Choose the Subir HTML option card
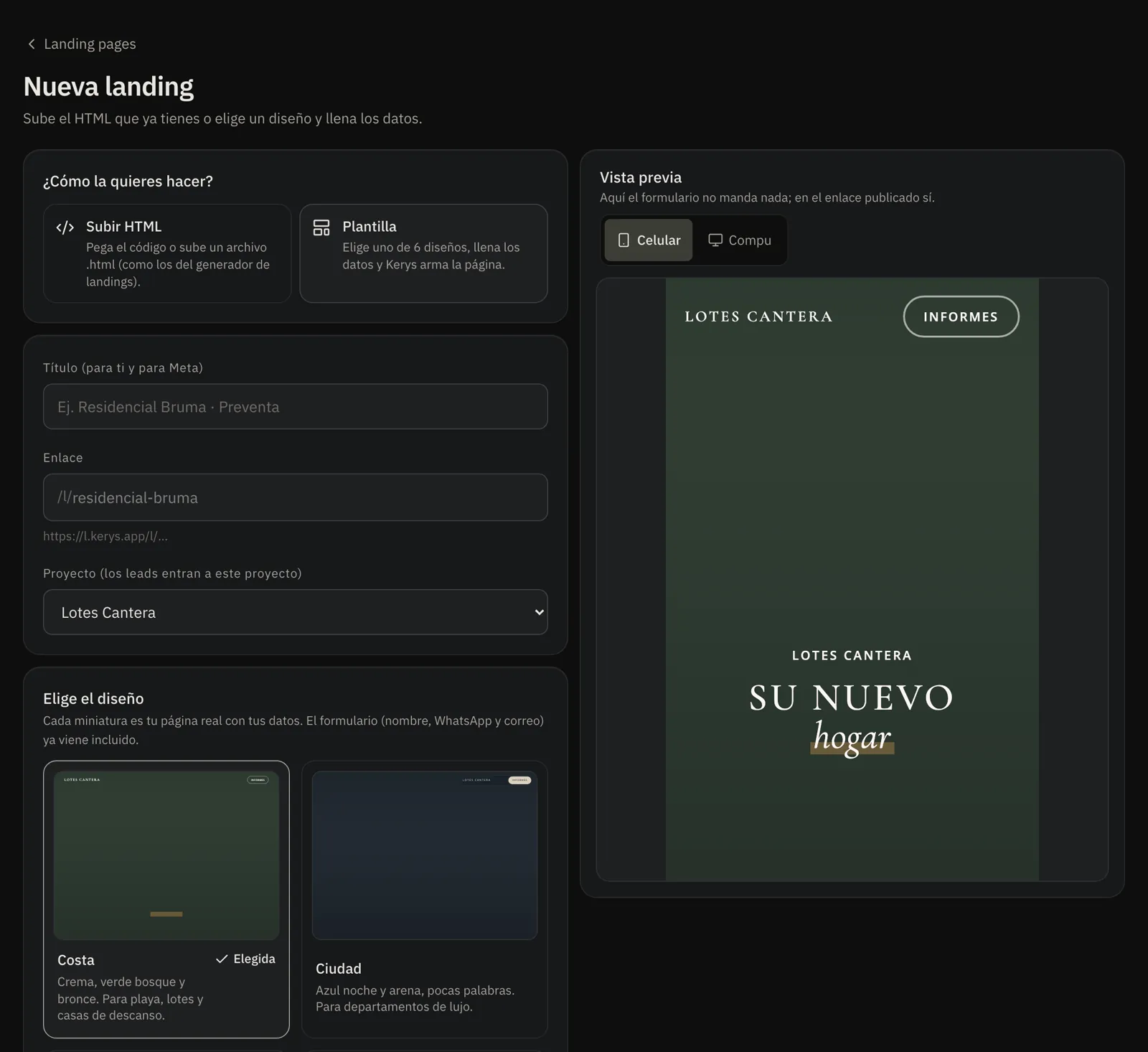 click(x=167, y=253)
